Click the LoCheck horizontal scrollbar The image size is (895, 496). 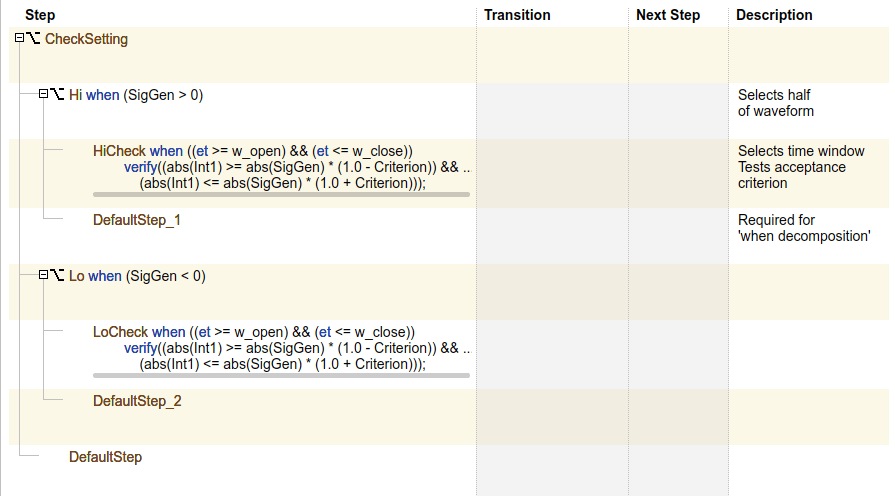(281, 375)
